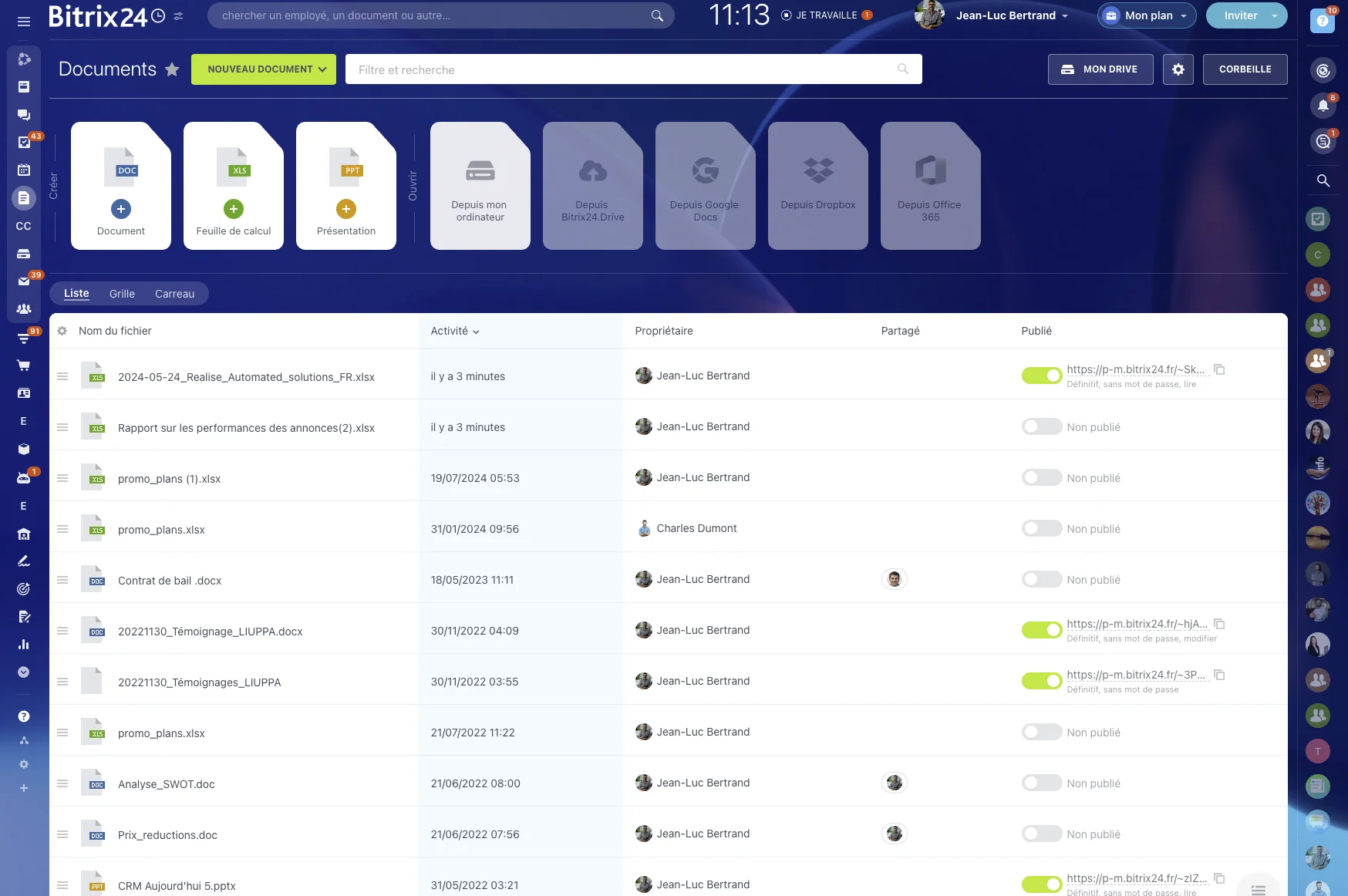Select the Depuis Google Docs tile

[x=704, y=185]
